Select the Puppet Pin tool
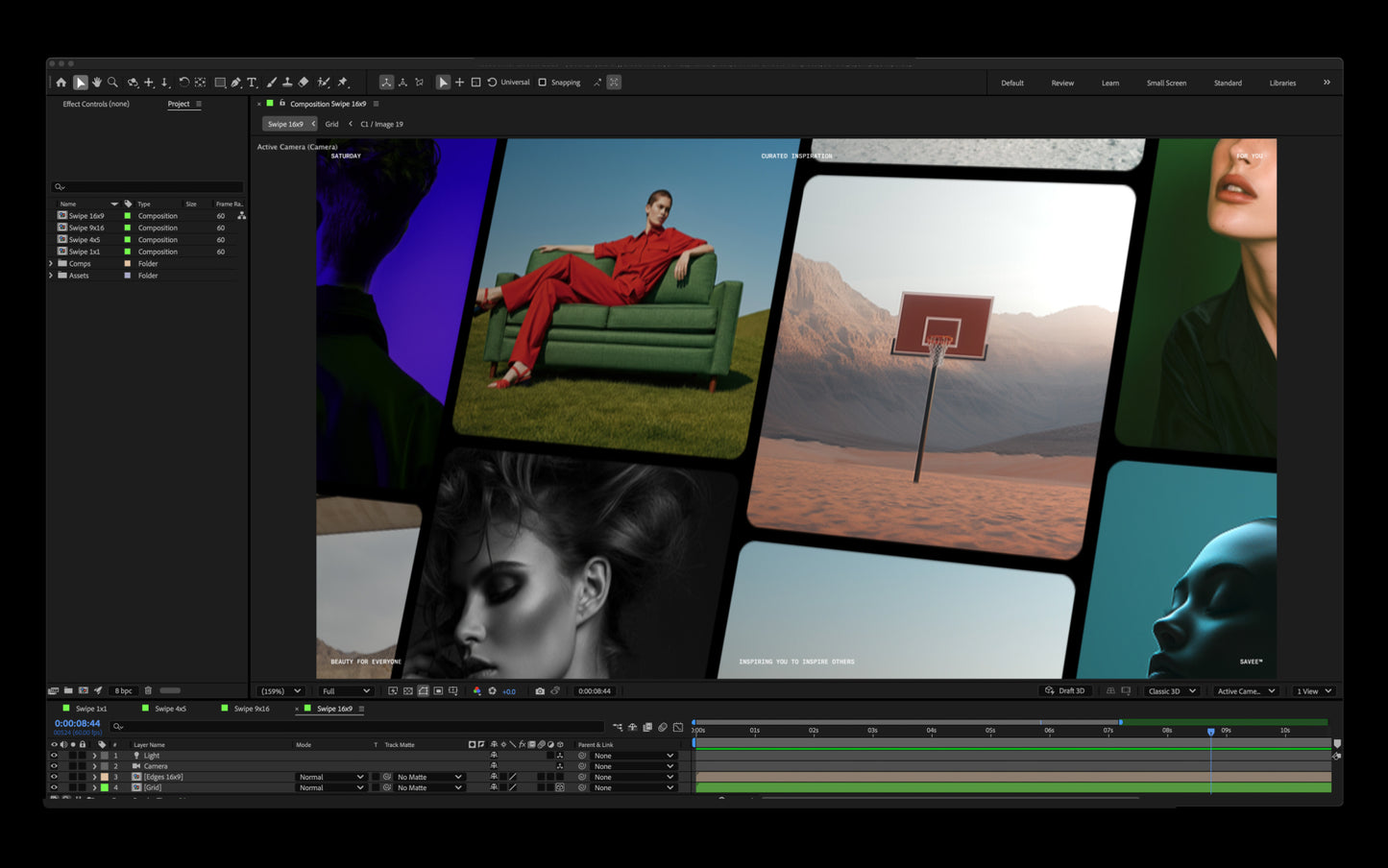1388x868 pixels. (343, 83)
